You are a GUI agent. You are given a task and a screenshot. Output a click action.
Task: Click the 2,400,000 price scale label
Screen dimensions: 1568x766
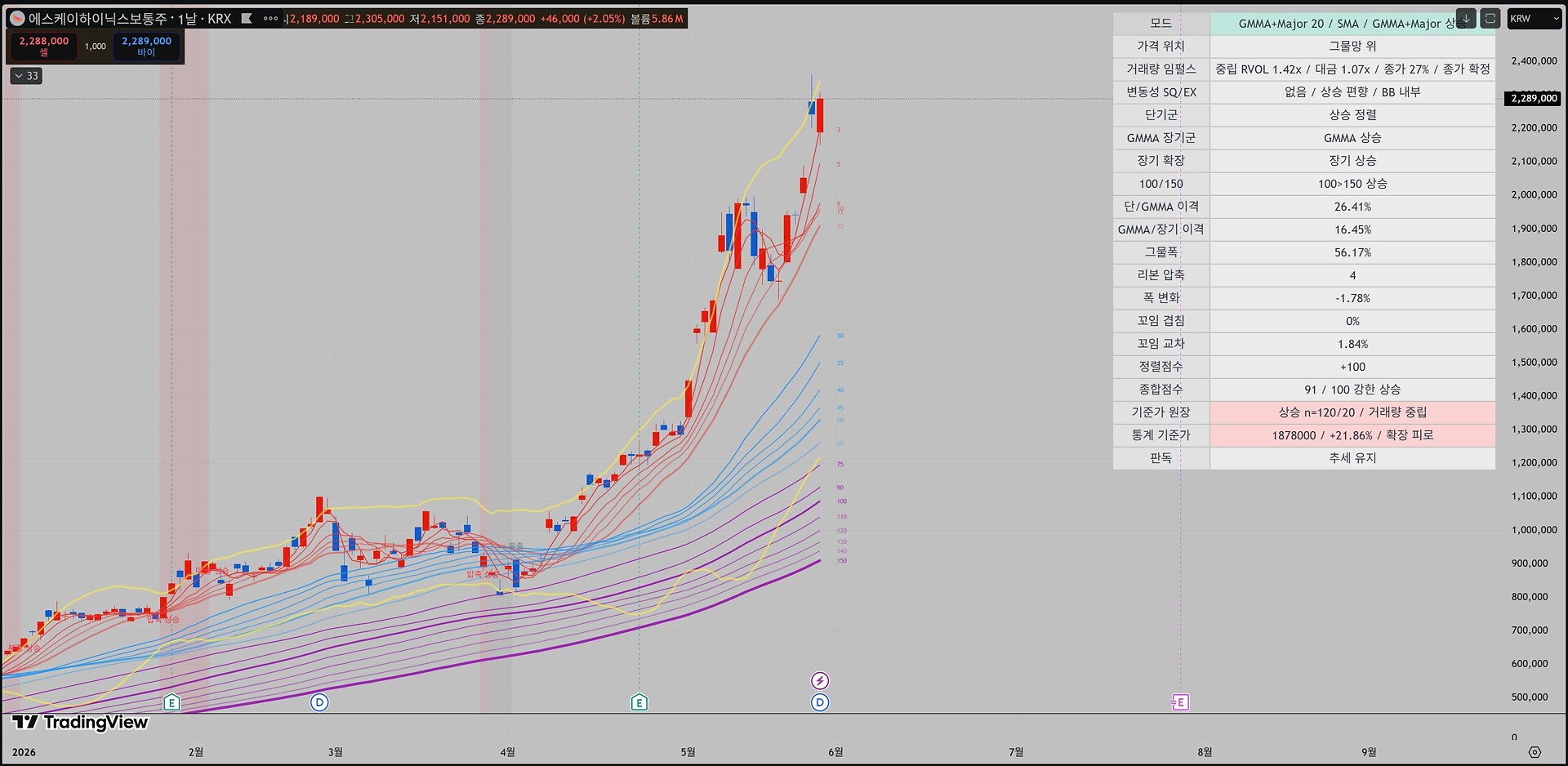tap(1534, 61)
